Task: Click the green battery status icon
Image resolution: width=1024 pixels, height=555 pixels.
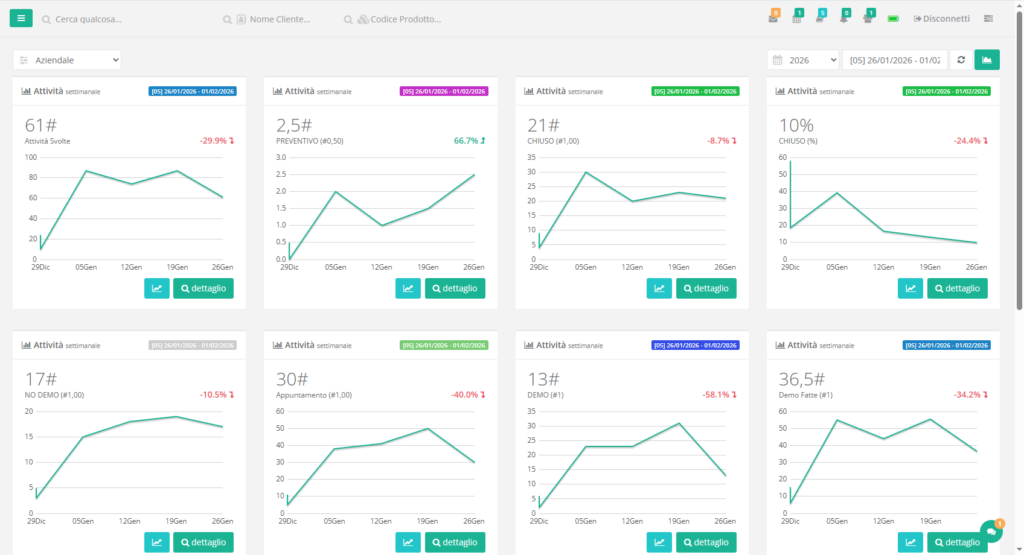Action: click(x=893, y=18)
